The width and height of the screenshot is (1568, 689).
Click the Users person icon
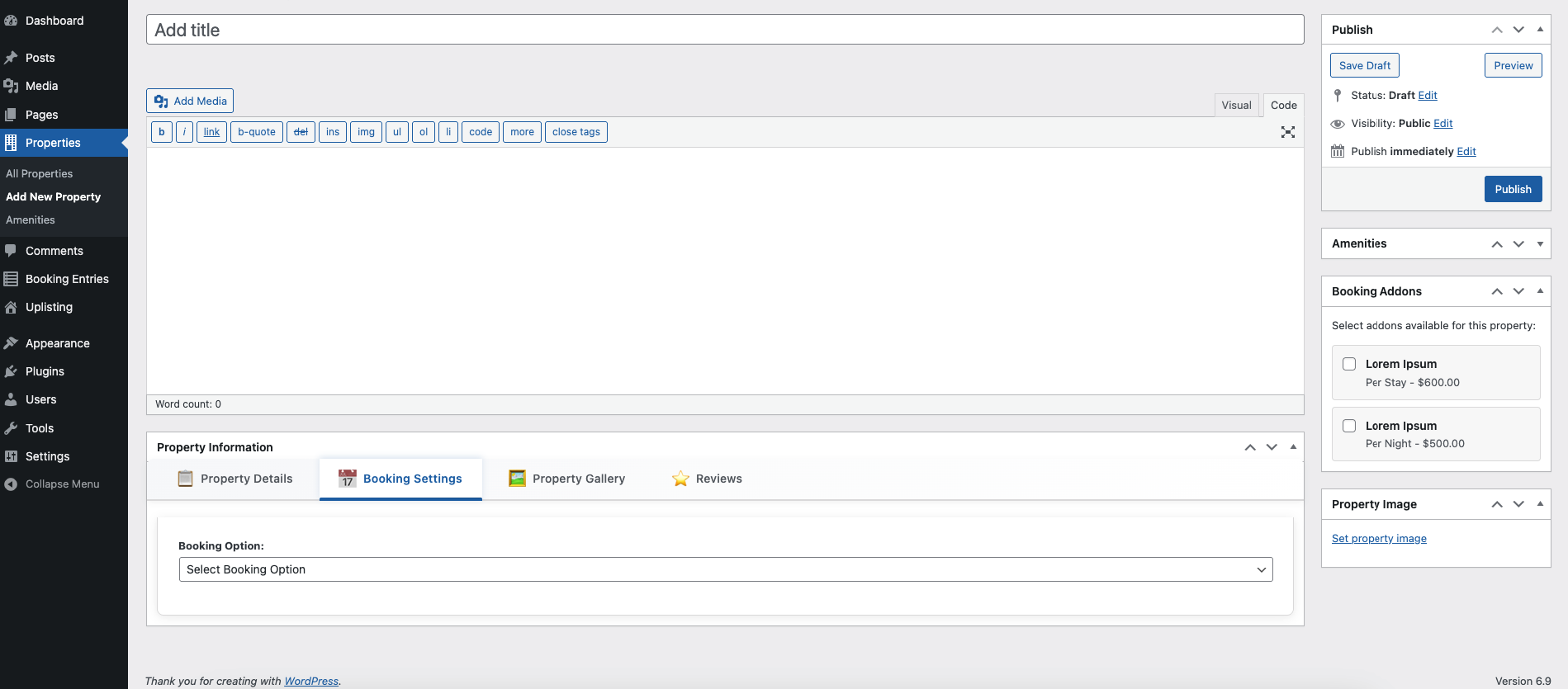(11, 399)
